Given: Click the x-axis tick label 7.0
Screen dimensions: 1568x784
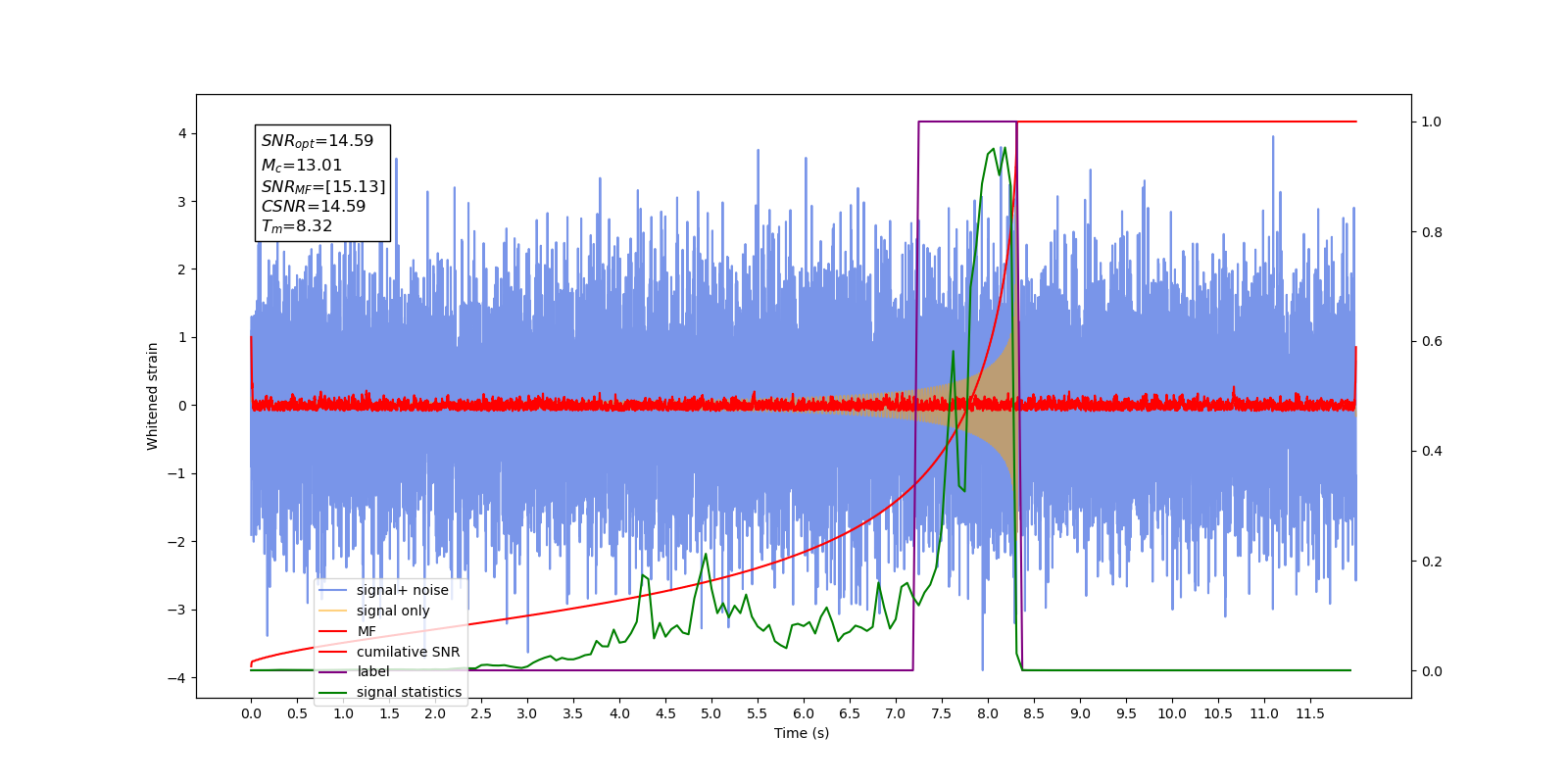Looking at the screenshot, I should 896,713.
